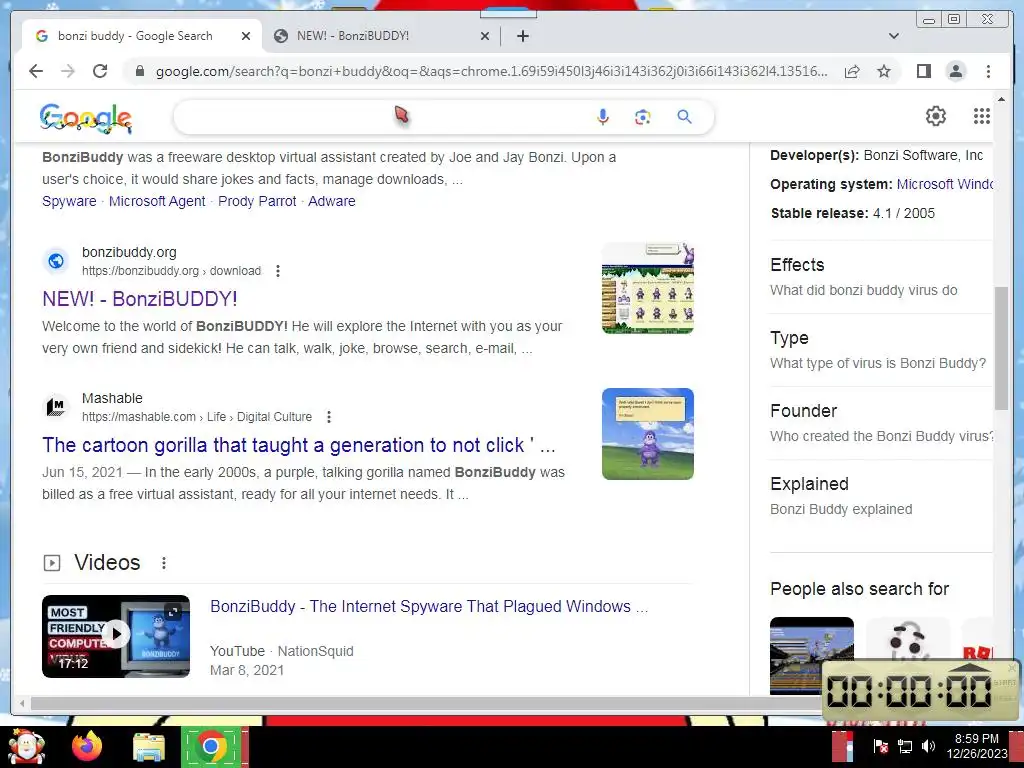Viewport: 1024px width, 768px height.
Task: Go to Google homepage via logo
Action: [86, 118]
